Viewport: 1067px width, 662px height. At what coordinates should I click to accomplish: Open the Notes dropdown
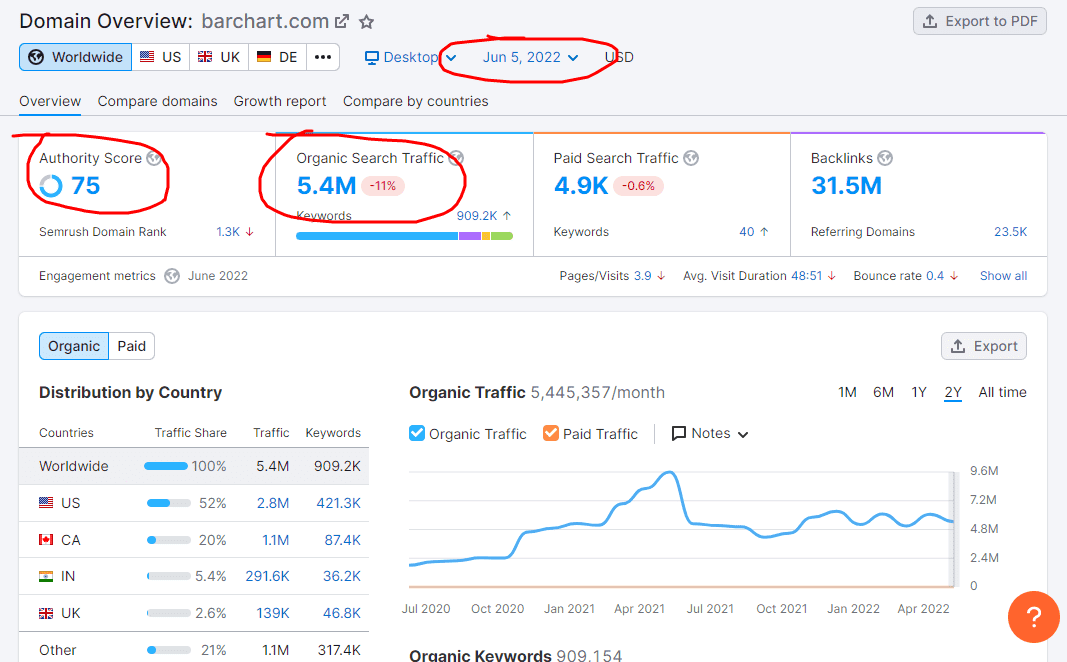[x=710, y=433]
